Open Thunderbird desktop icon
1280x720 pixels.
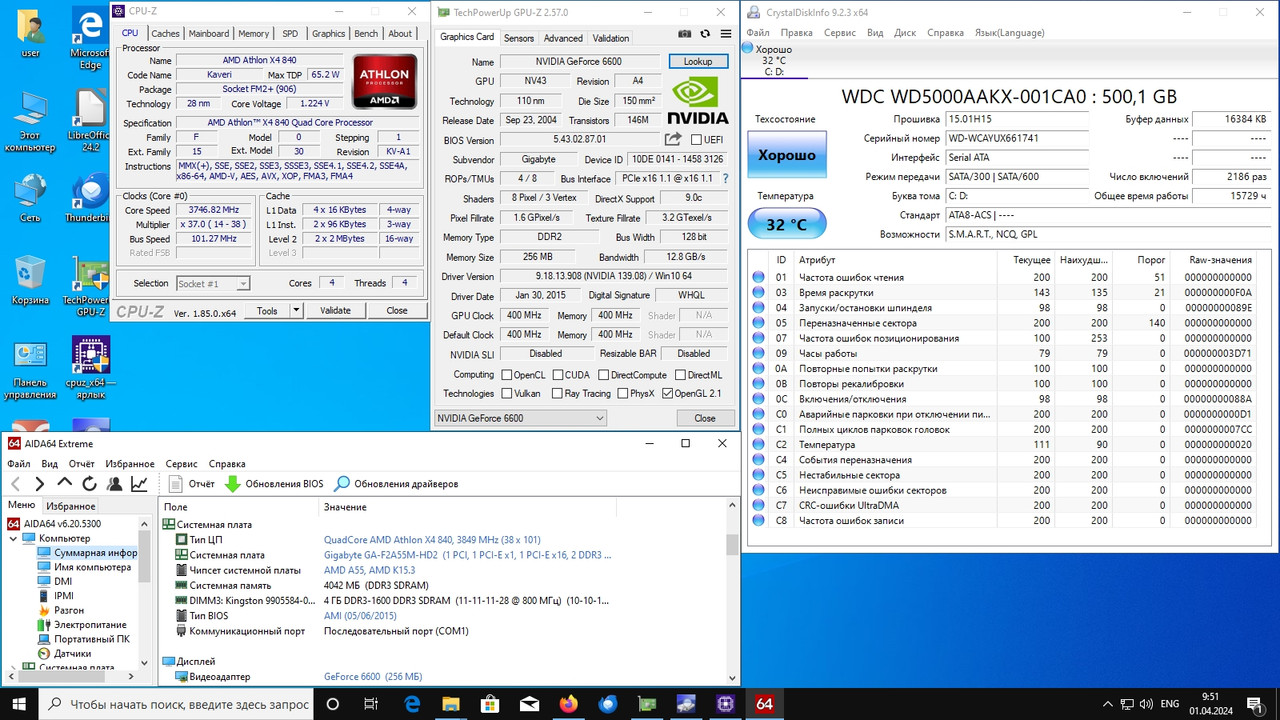pos(90,196)
